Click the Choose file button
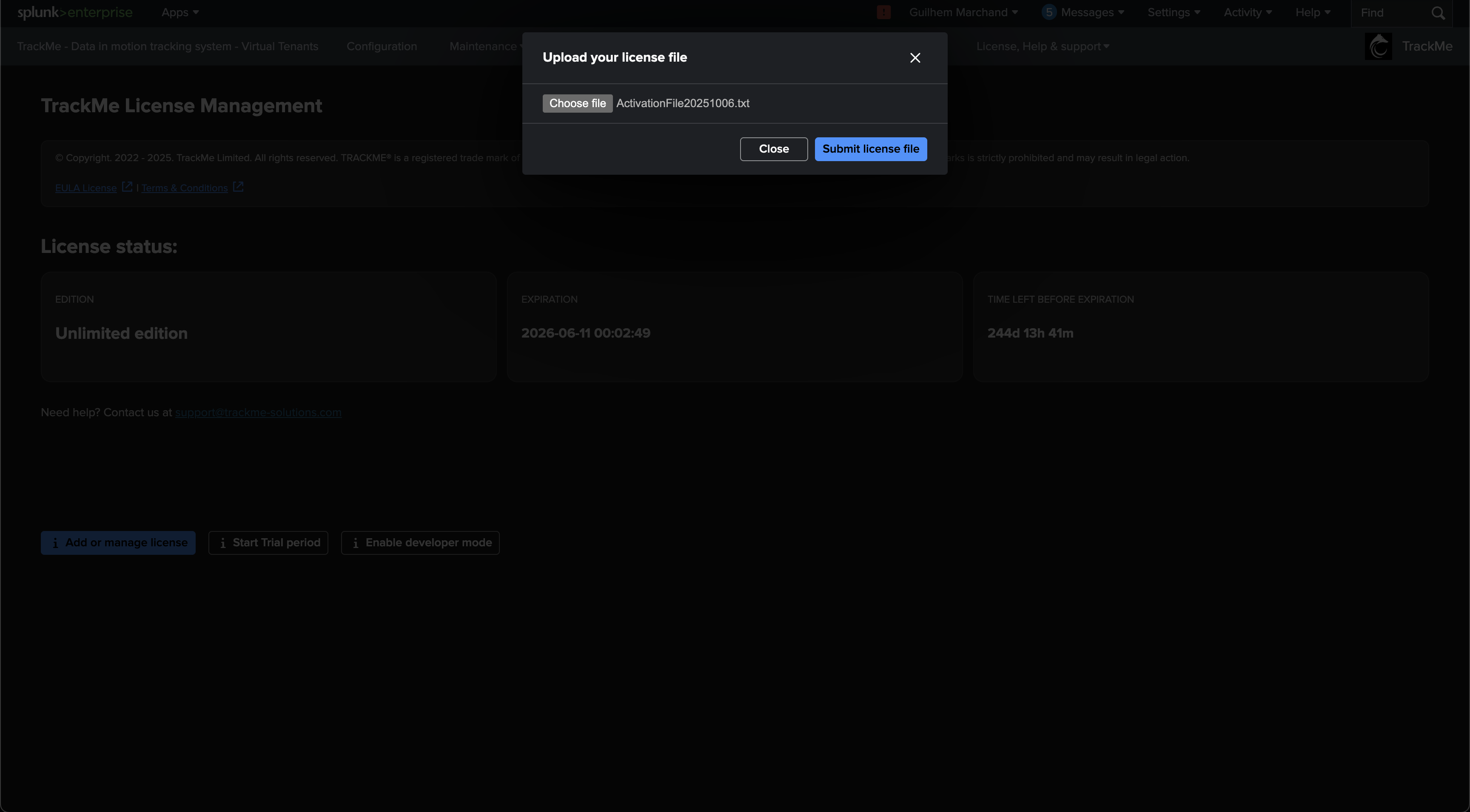 (x=577, y=103)
